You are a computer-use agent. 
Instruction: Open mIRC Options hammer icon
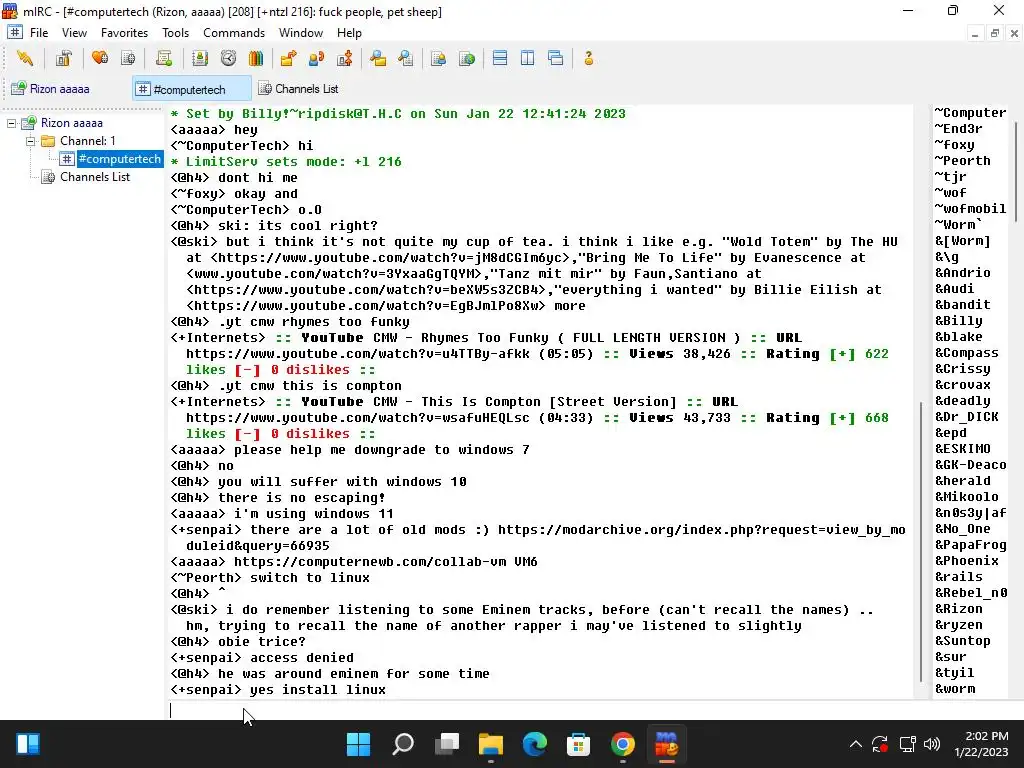tap(63, 59)
